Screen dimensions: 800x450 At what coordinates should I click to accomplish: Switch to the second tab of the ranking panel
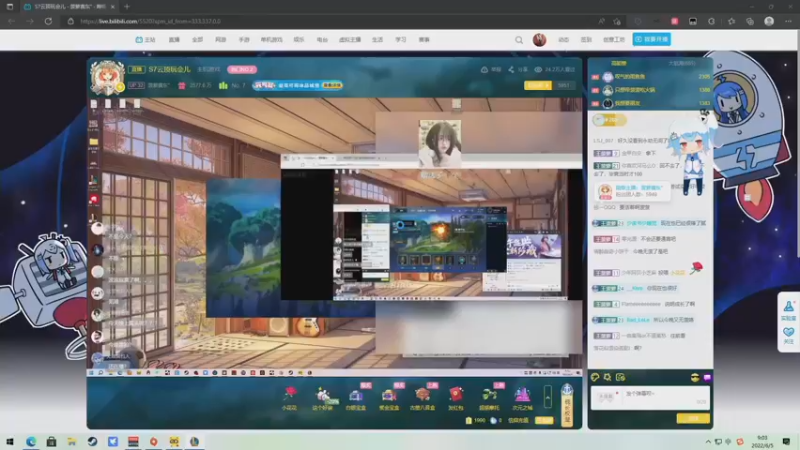[682, 63]
